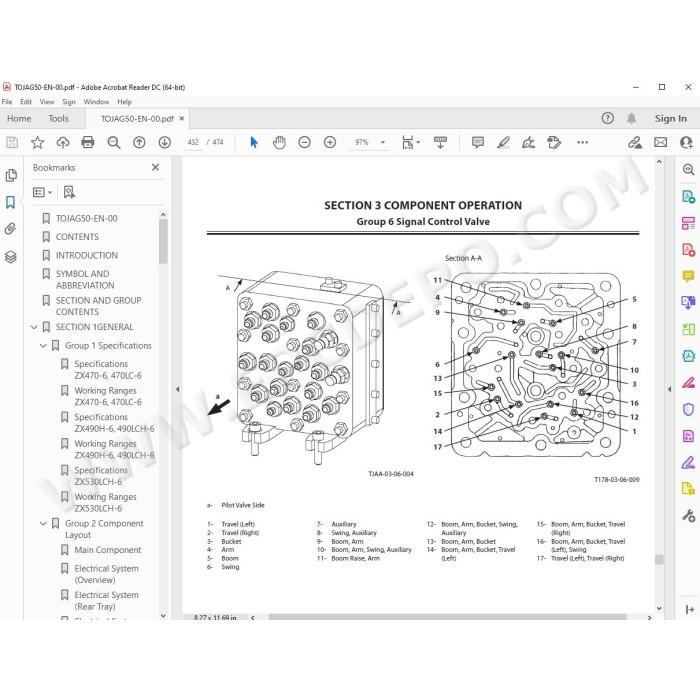Close the TOJAG50-EN-00.pdf tab
Viewport: 700px width, 700px height.
pos(182,118)
